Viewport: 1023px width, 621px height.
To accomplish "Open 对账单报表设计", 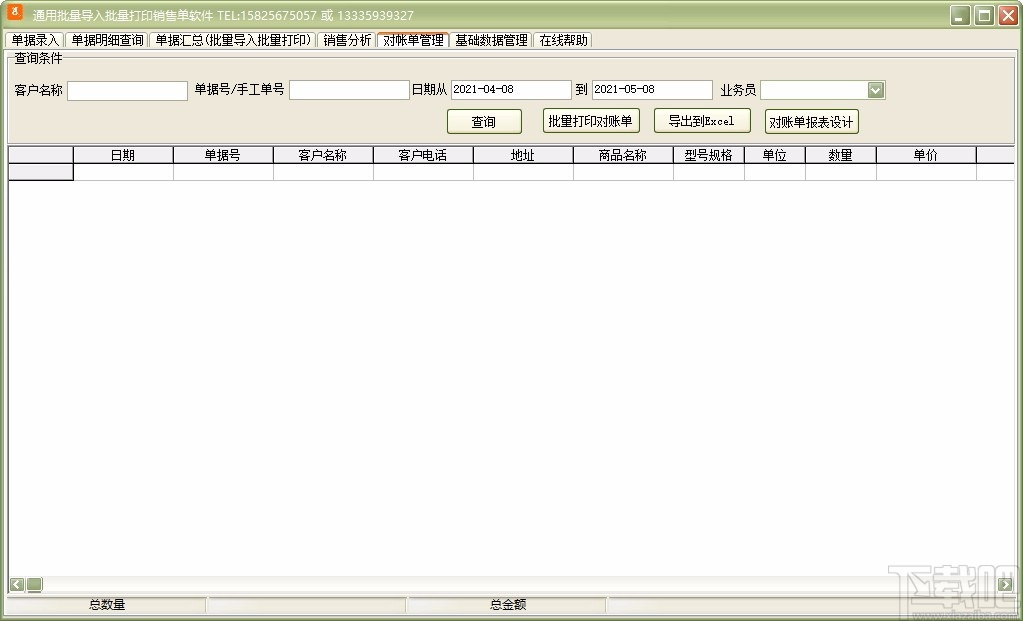I will [810, 121].
